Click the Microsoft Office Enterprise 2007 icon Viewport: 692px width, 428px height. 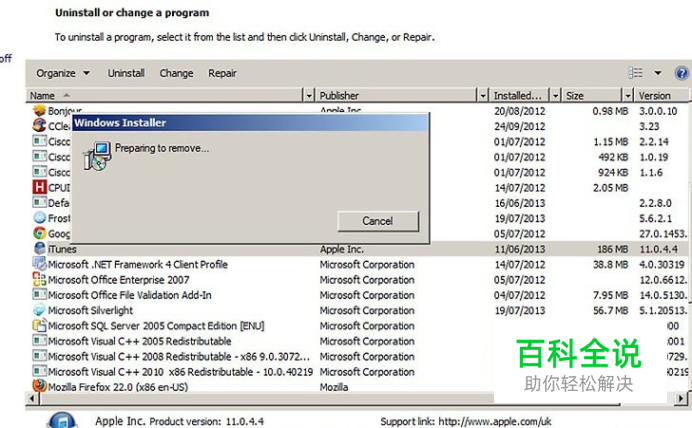point(39,279)
